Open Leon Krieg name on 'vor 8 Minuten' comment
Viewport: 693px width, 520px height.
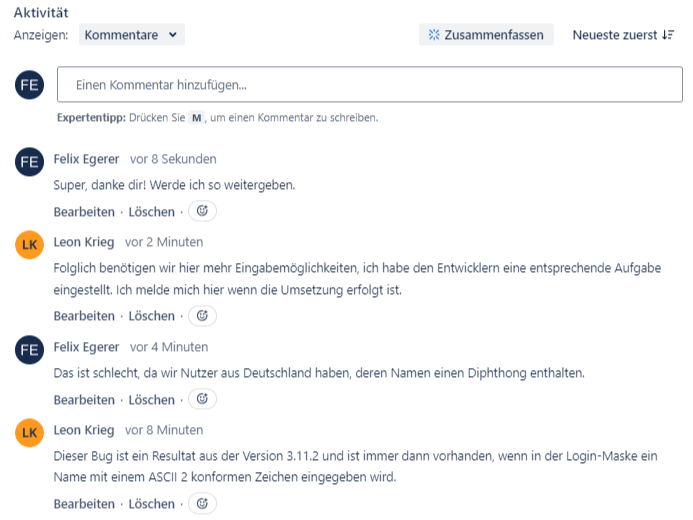[x=84, y=430]
